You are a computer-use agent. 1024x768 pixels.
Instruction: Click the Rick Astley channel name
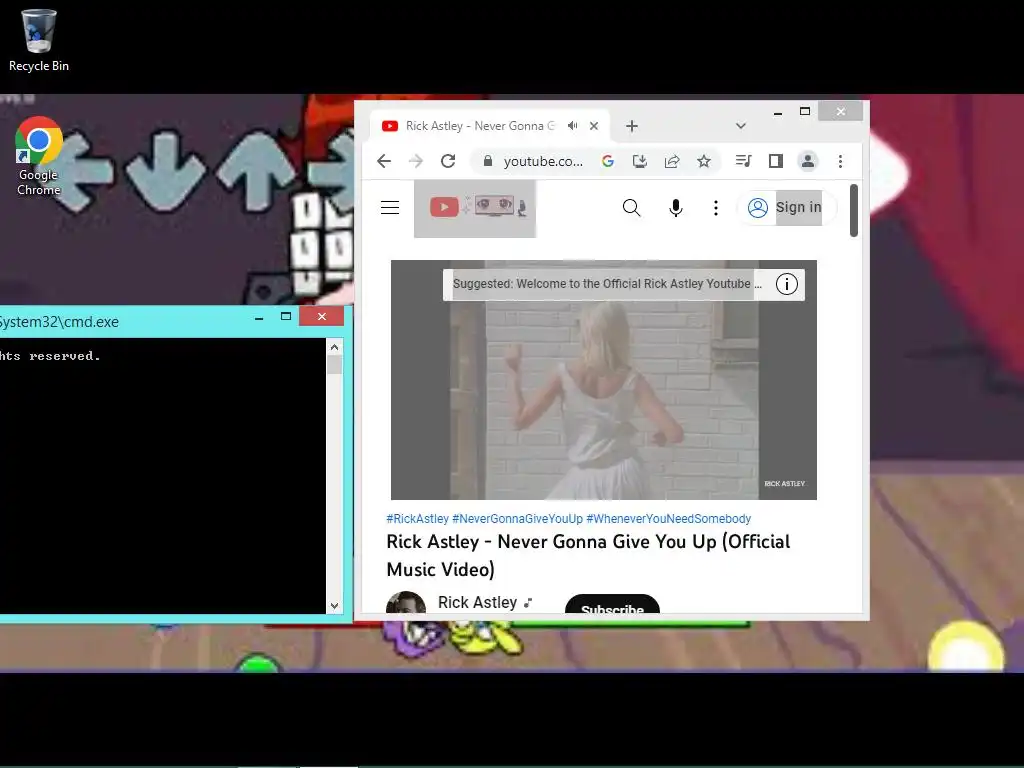point(477,602)
